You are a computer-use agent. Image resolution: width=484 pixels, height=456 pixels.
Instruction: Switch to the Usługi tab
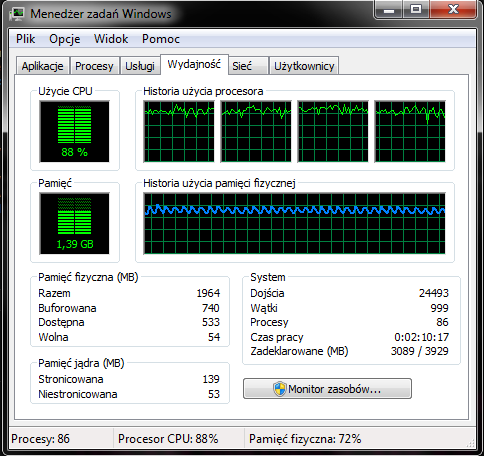point(140,66)
